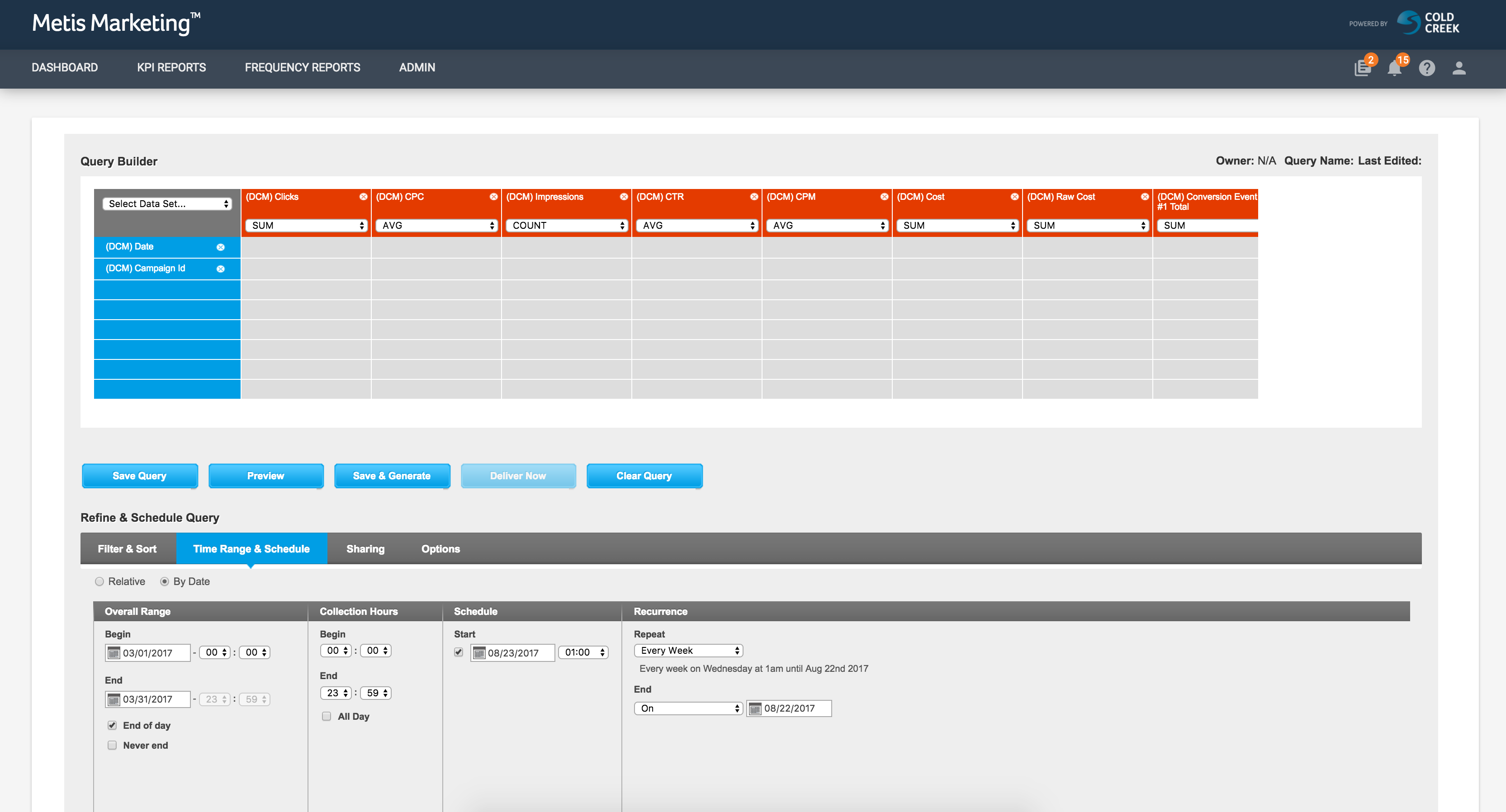Go to the Dashboard menu
The image size is (1506, 812).
click(x=65, y=68)
